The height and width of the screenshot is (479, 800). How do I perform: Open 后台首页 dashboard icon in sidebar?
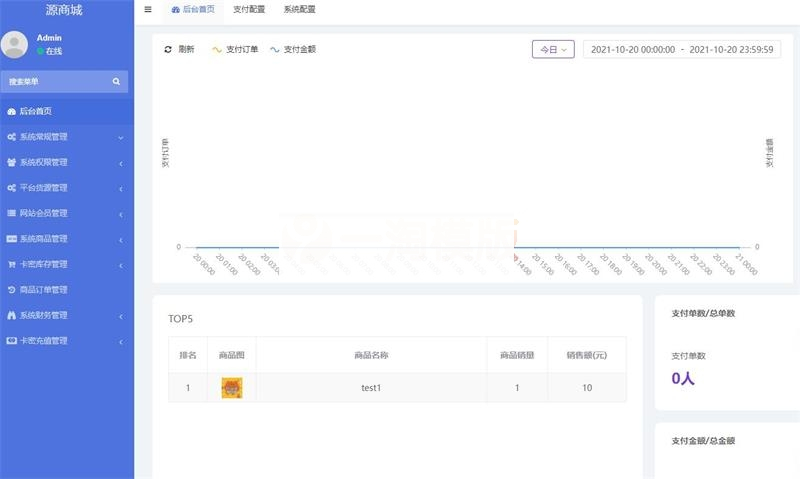pyautogui.click(x=12, y=111)
